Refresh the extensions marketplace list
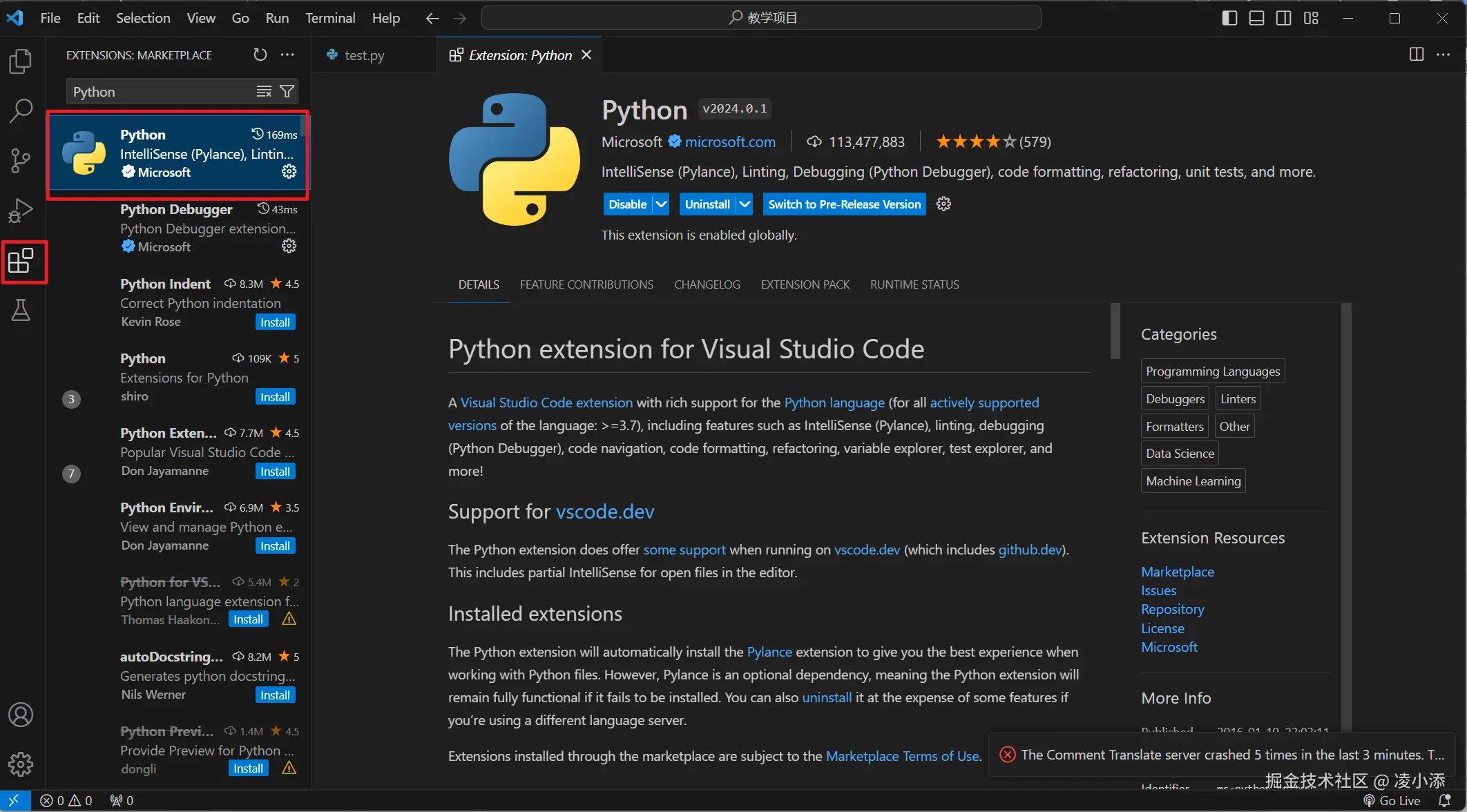 tap(260, 55)
